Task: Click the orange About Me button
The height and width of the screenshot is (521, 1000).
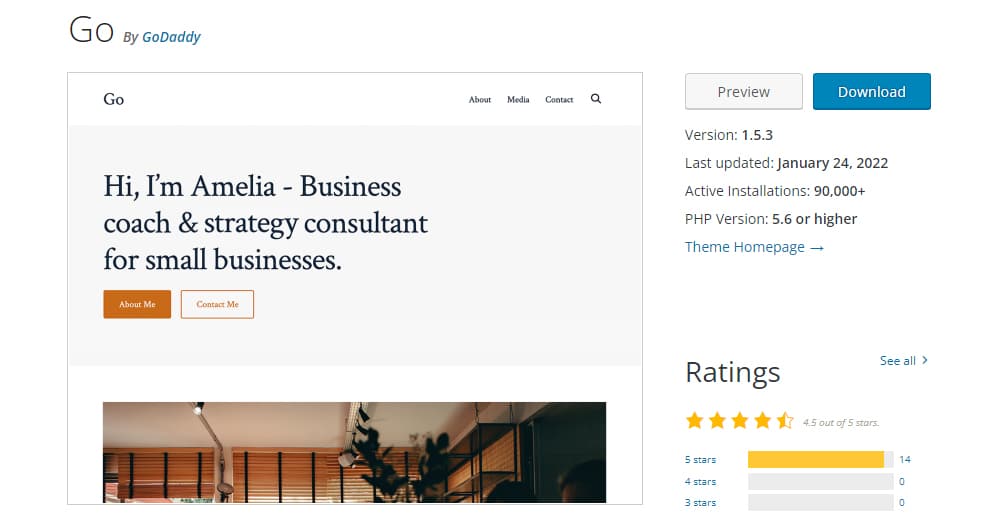Action: pos(137,304)
